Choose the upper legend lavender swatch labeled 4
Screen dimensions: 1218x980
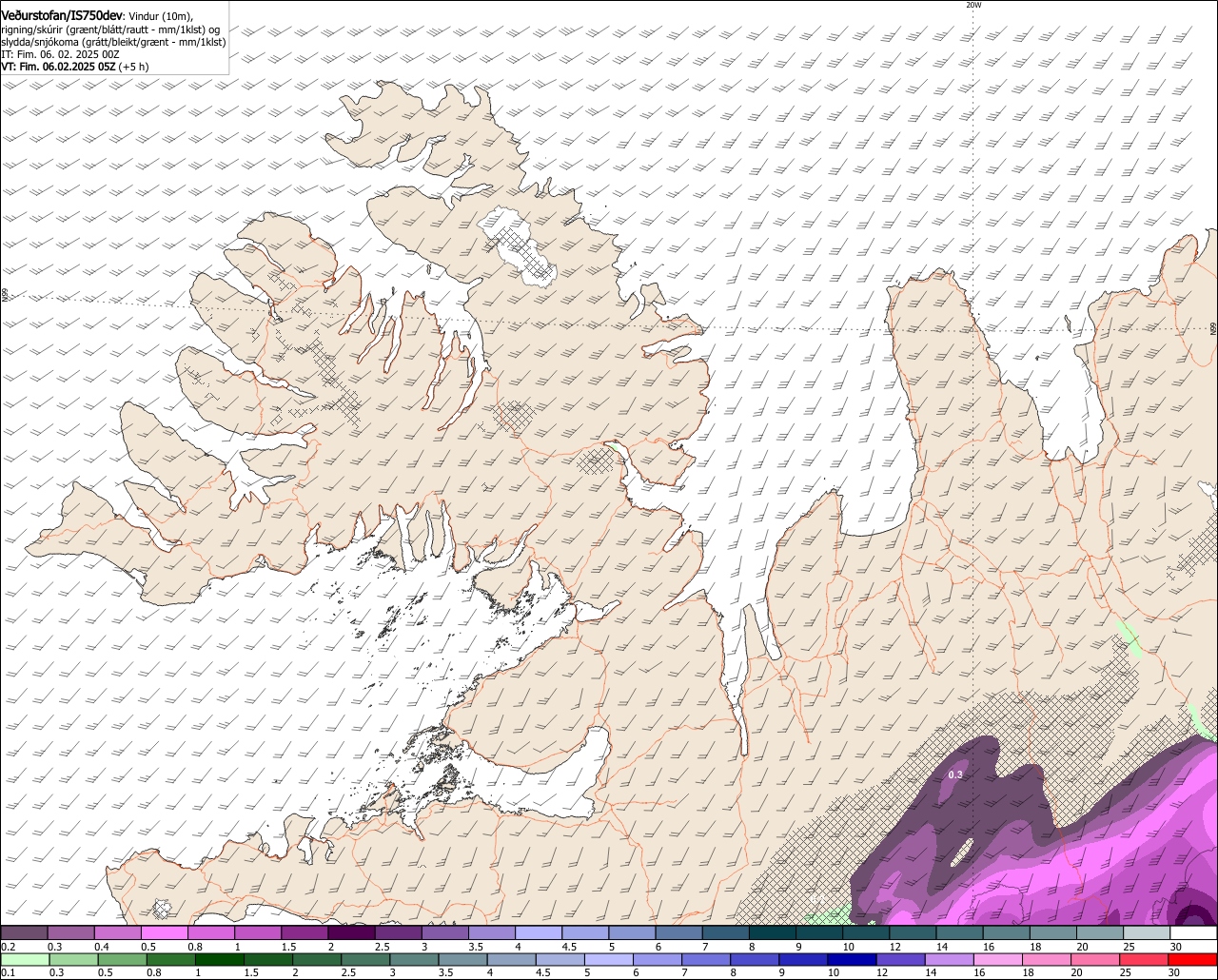[x=539, y=933]
